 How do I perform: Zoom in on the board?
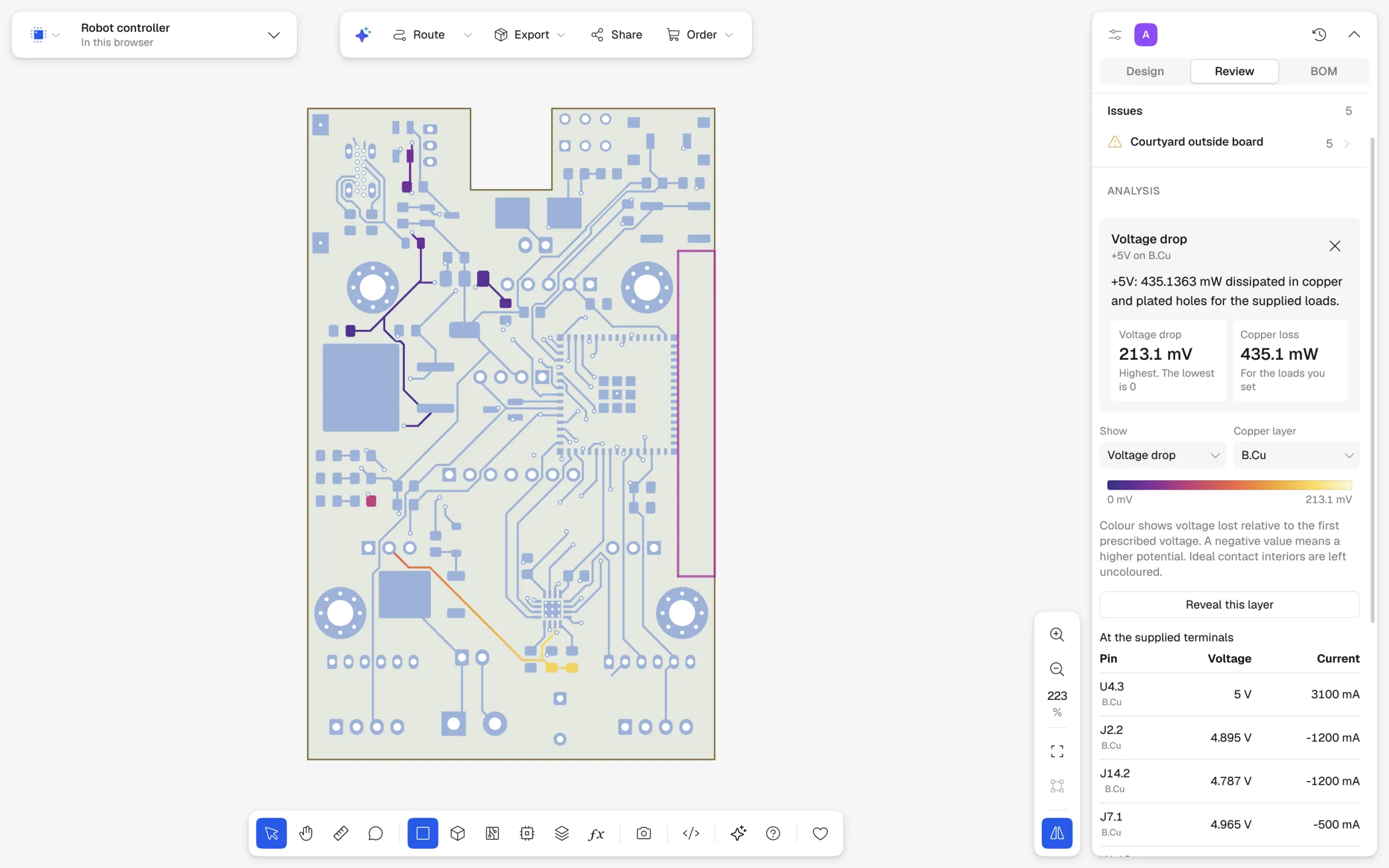(1057, 634)
